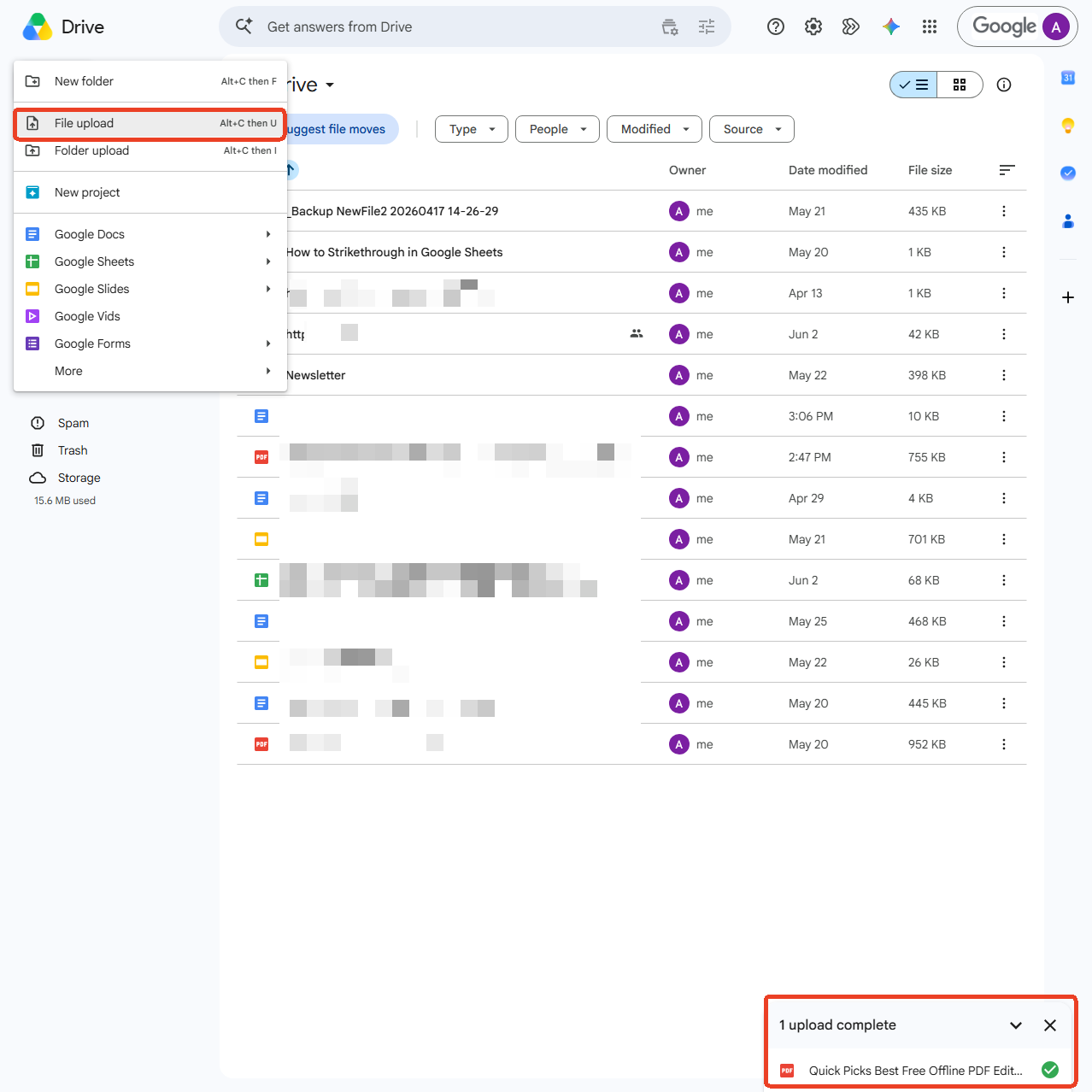Open the Keep side panel icon

(x=1068, y=126)
